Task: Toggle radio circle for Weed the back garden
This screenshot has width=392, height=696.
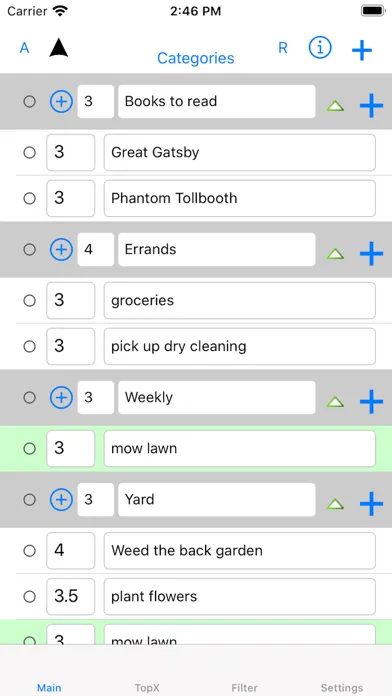Action: (29, 551)
